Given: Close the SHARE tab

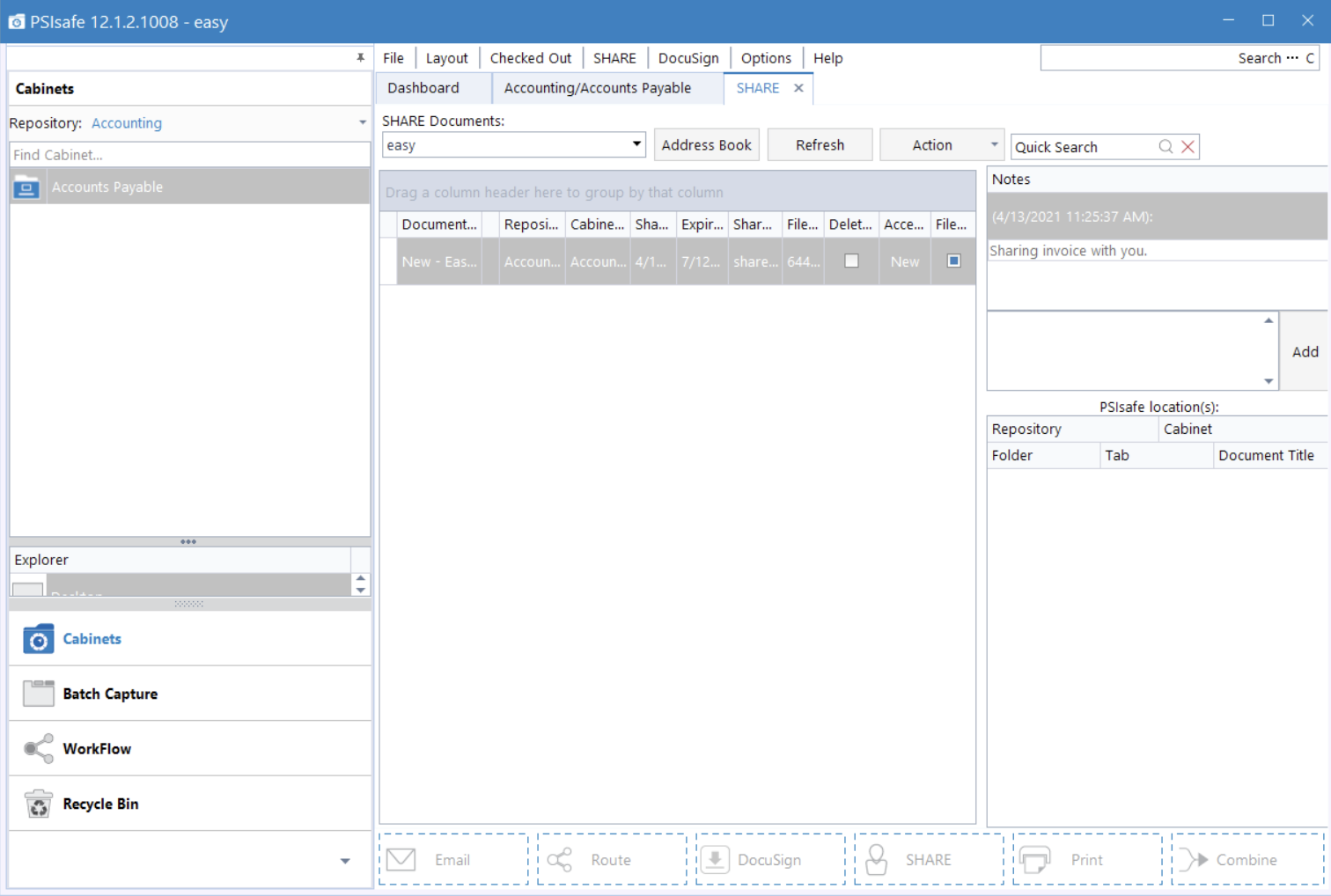Looking at the screenshot, I should pos(798,88).
